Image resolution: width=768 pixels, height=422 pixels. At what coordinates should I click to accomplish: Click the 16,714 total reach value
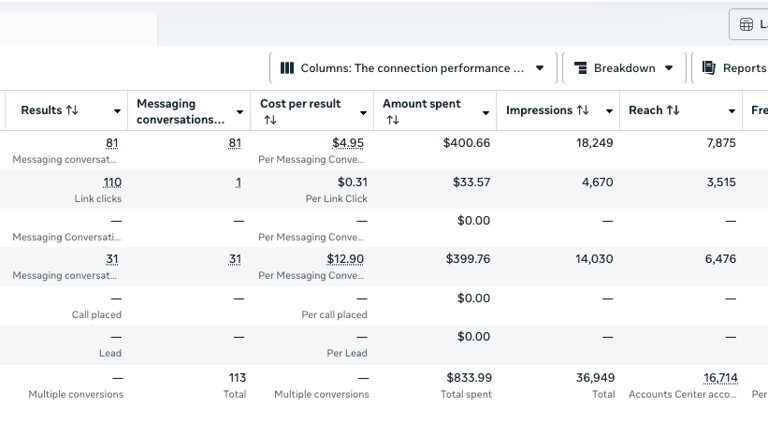click(x=720, y=378)
